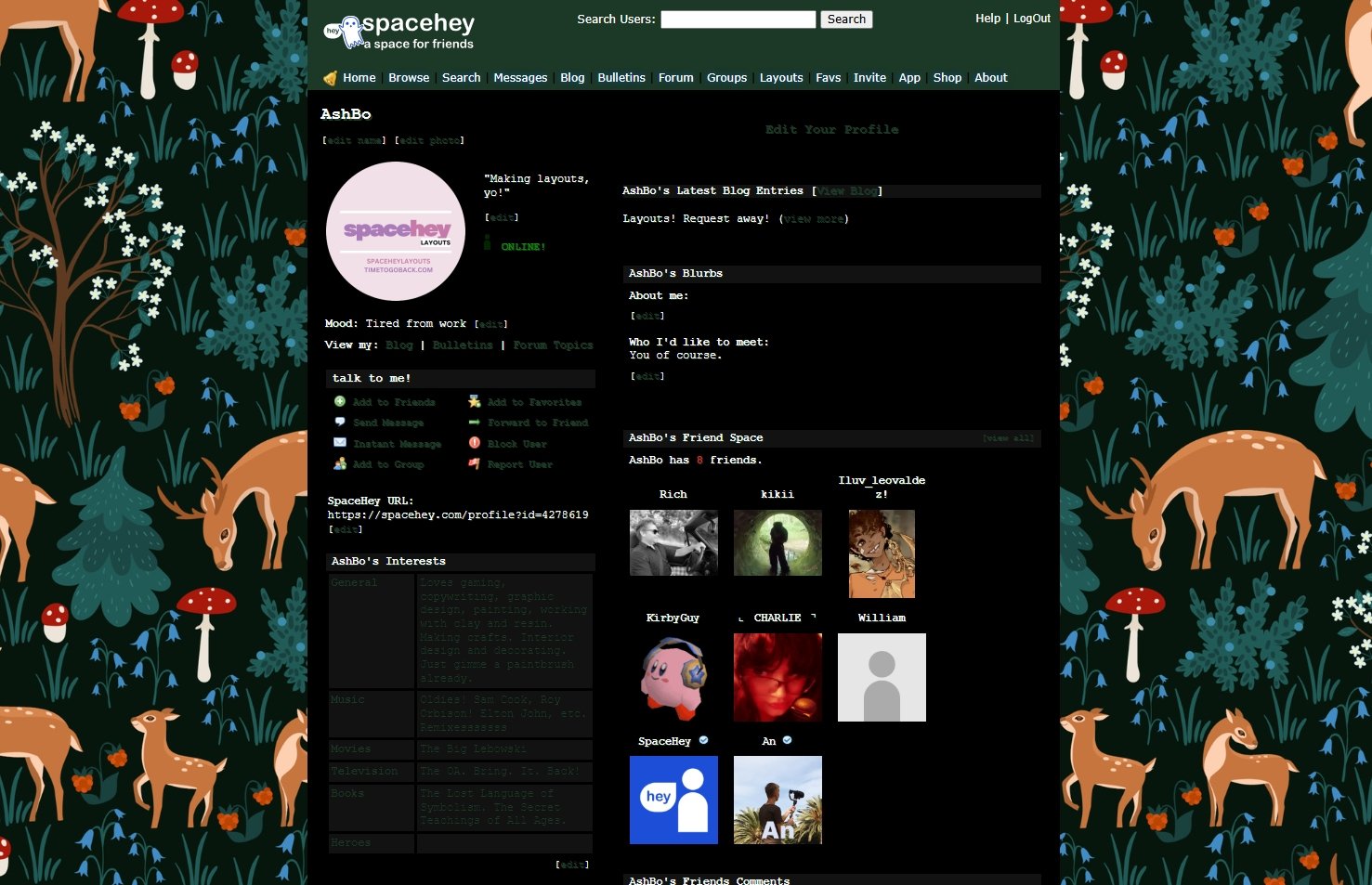Open KirbyGuy's friend profile picture
Screen dimensions: 1372x885
click(x=673, y=677)
